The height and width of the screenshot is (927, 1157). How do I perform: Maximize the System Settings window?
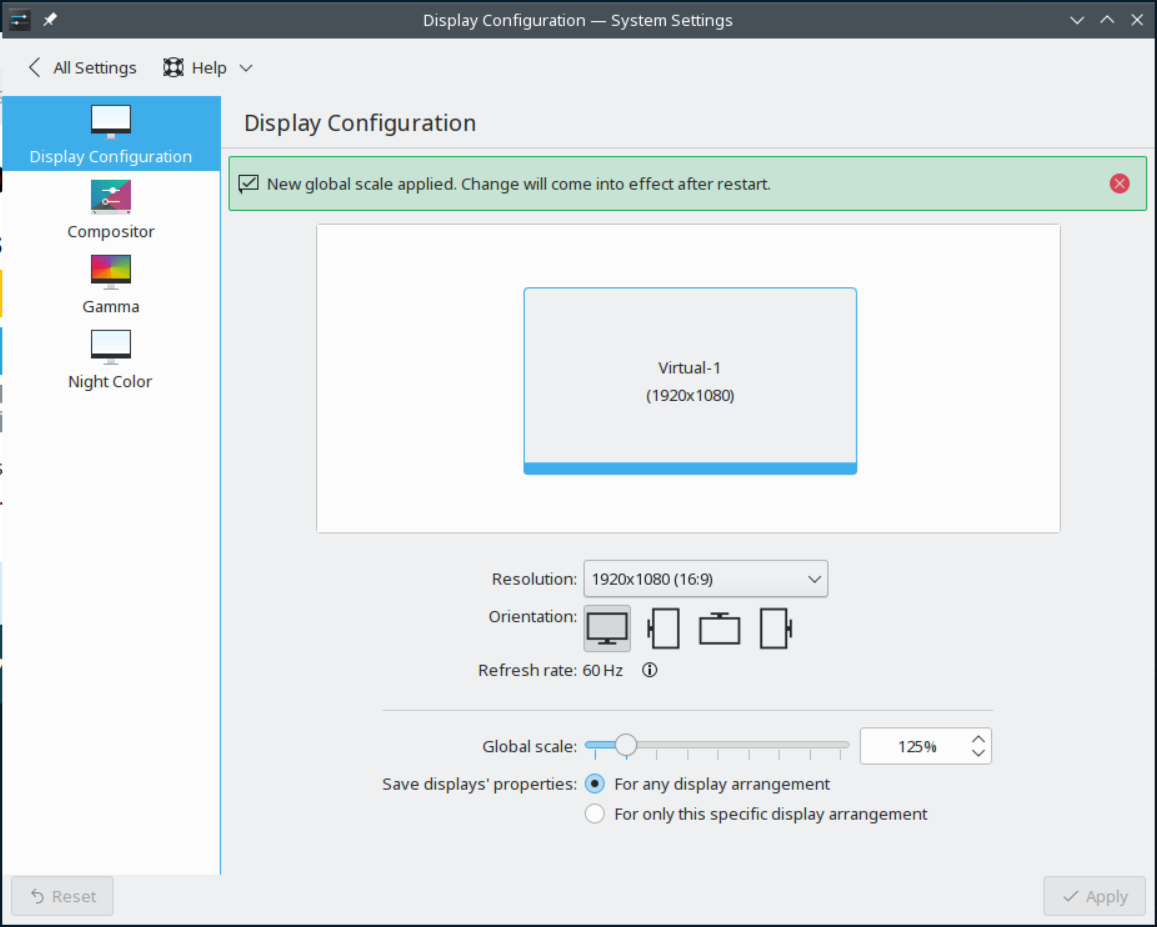pyautogui.click(x=1108, y=20)
